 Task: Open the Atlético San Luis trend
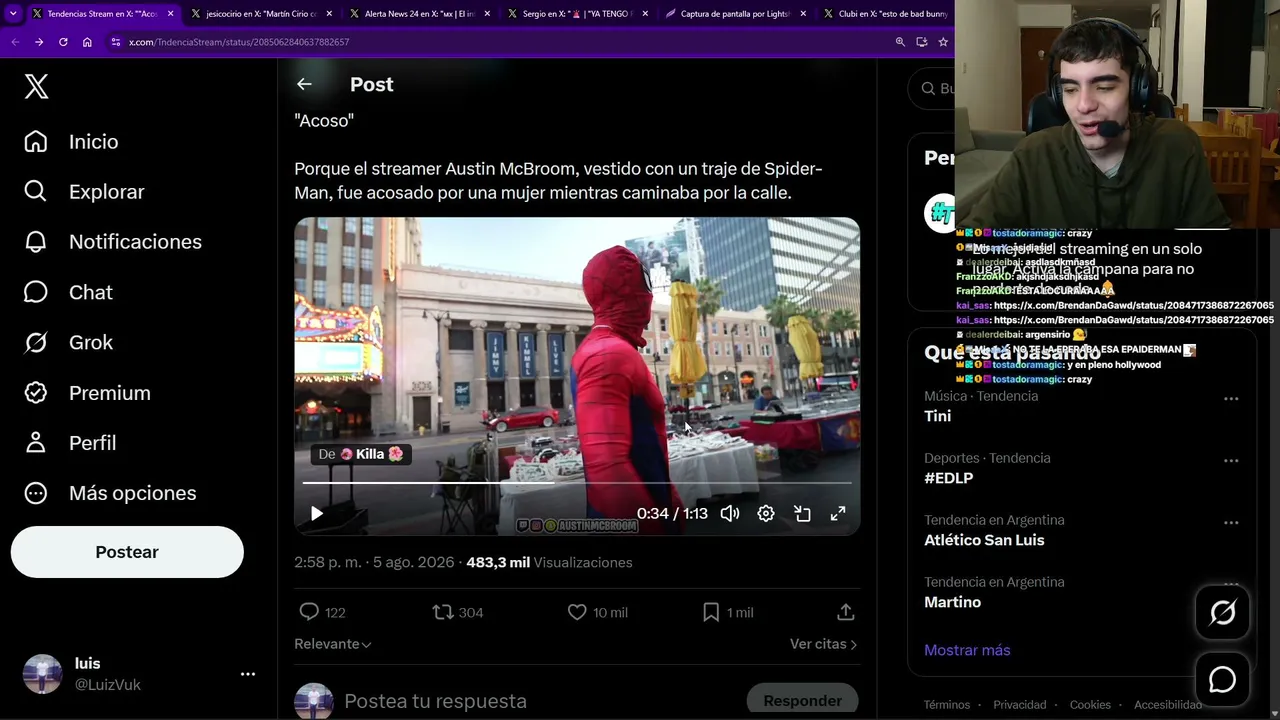pyautogui.click(x=984, y=540)
